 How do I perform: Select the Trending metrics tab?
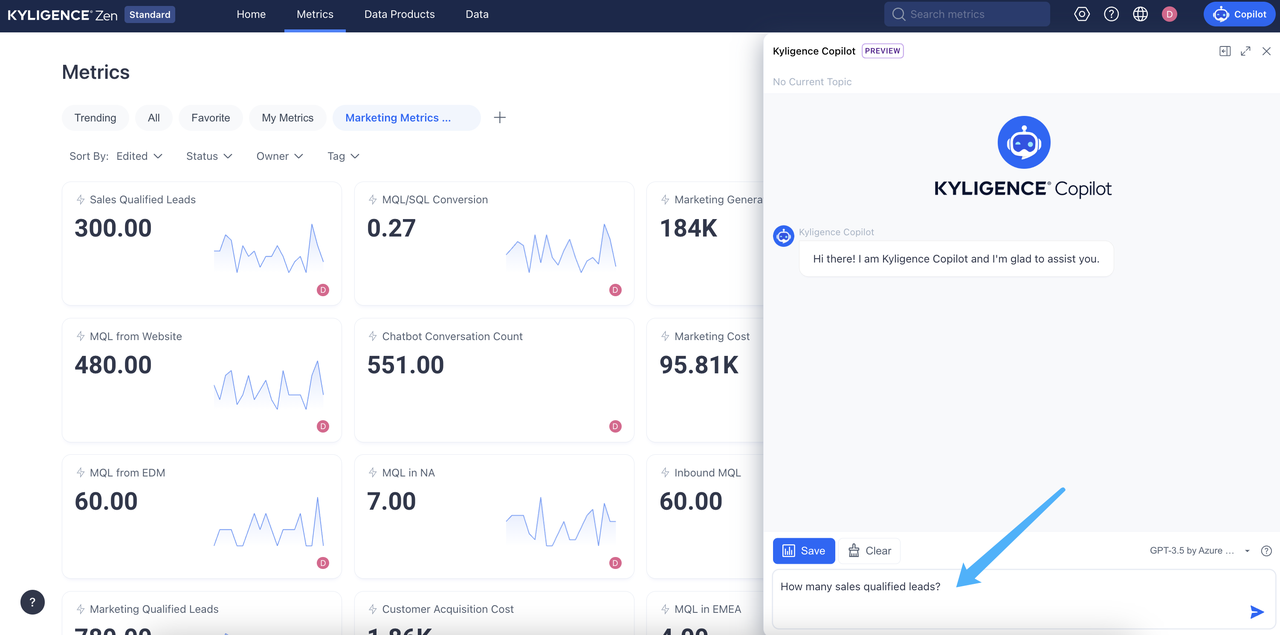[95, 117]
